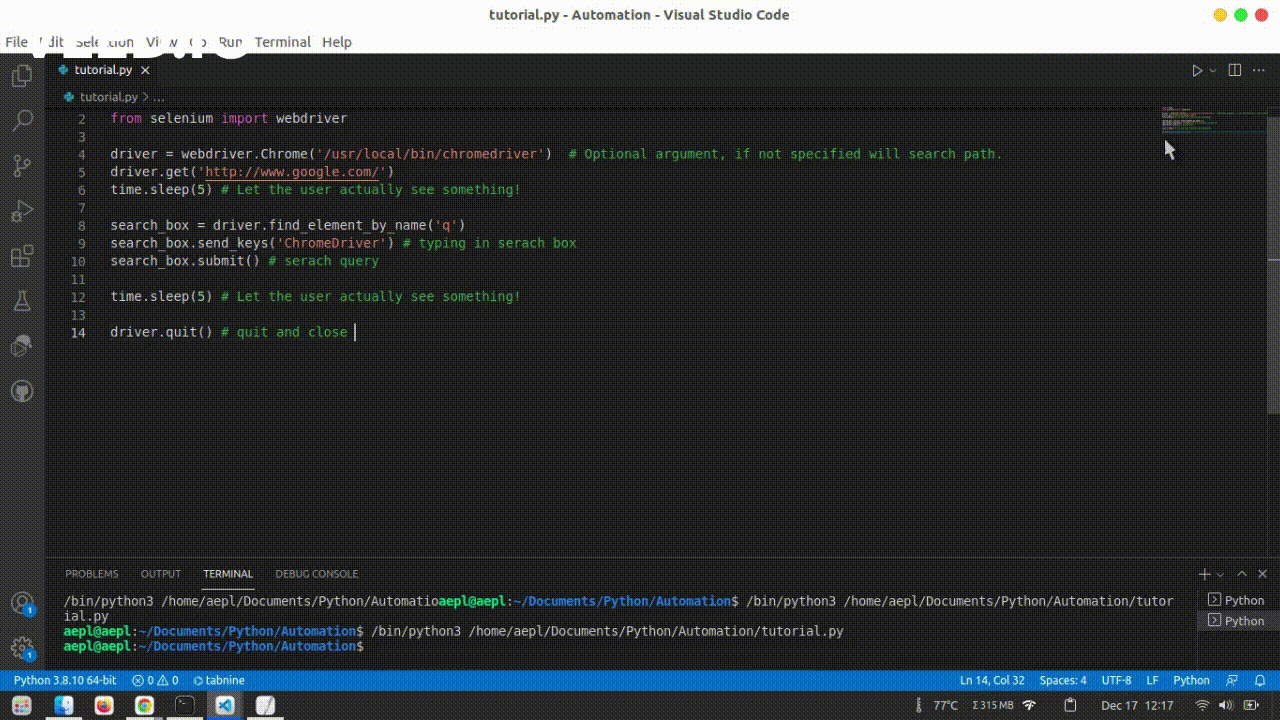Close the tutorial.py editor tab
This screenshot has width=1280, height=720.
[145, 70]
